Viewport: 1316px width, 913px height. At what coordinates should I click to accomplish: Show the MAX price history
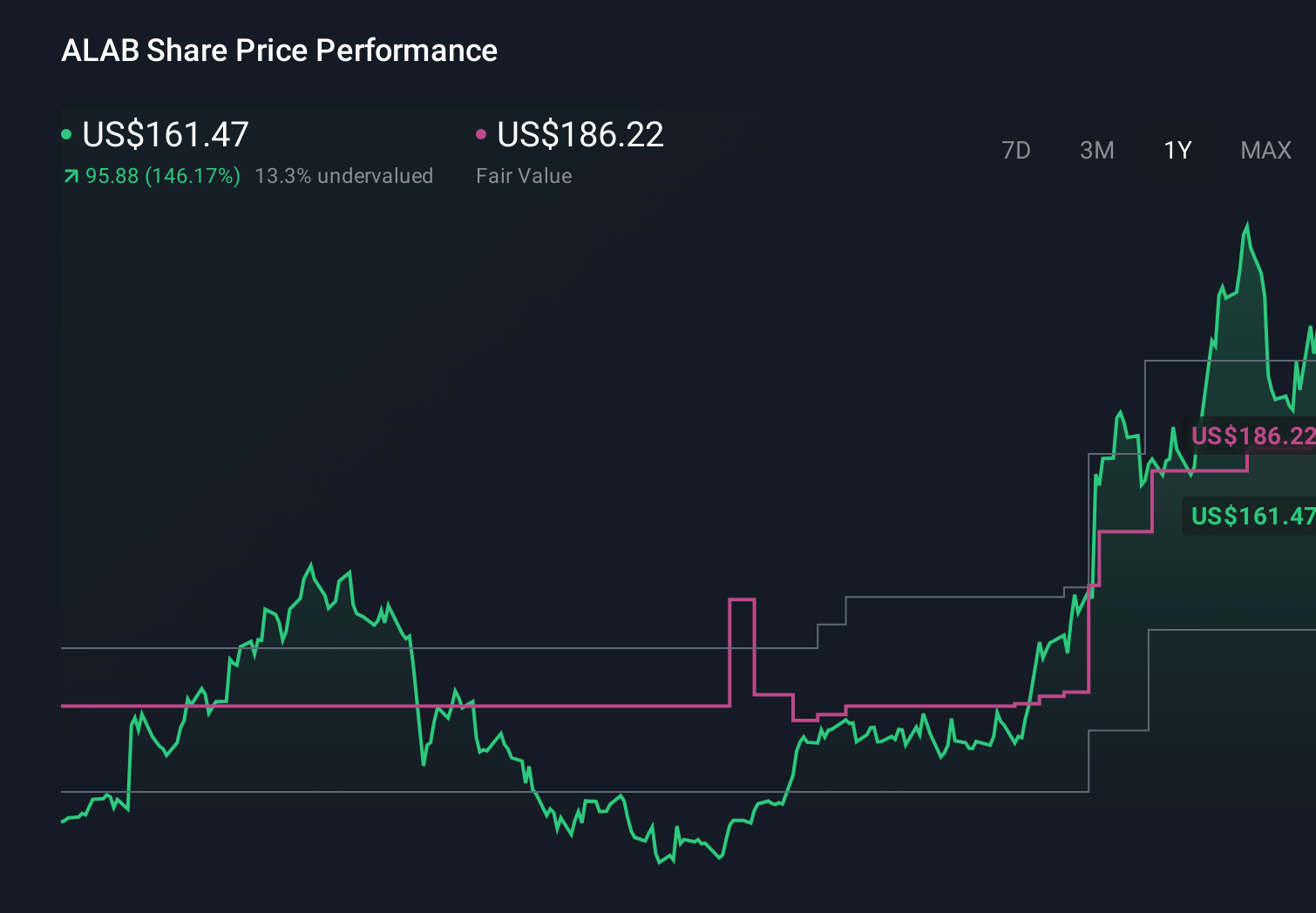point(1265,151)
